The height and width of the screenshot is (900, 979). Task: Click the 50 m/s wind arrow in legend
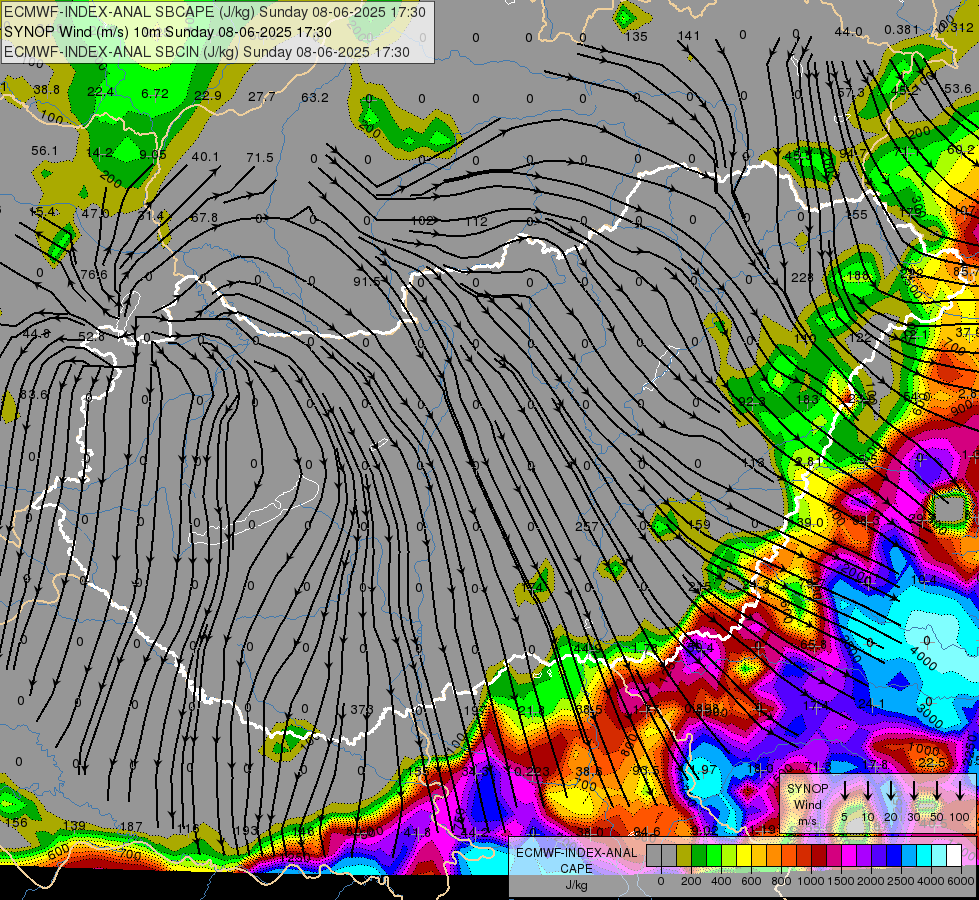click(937, 792)
